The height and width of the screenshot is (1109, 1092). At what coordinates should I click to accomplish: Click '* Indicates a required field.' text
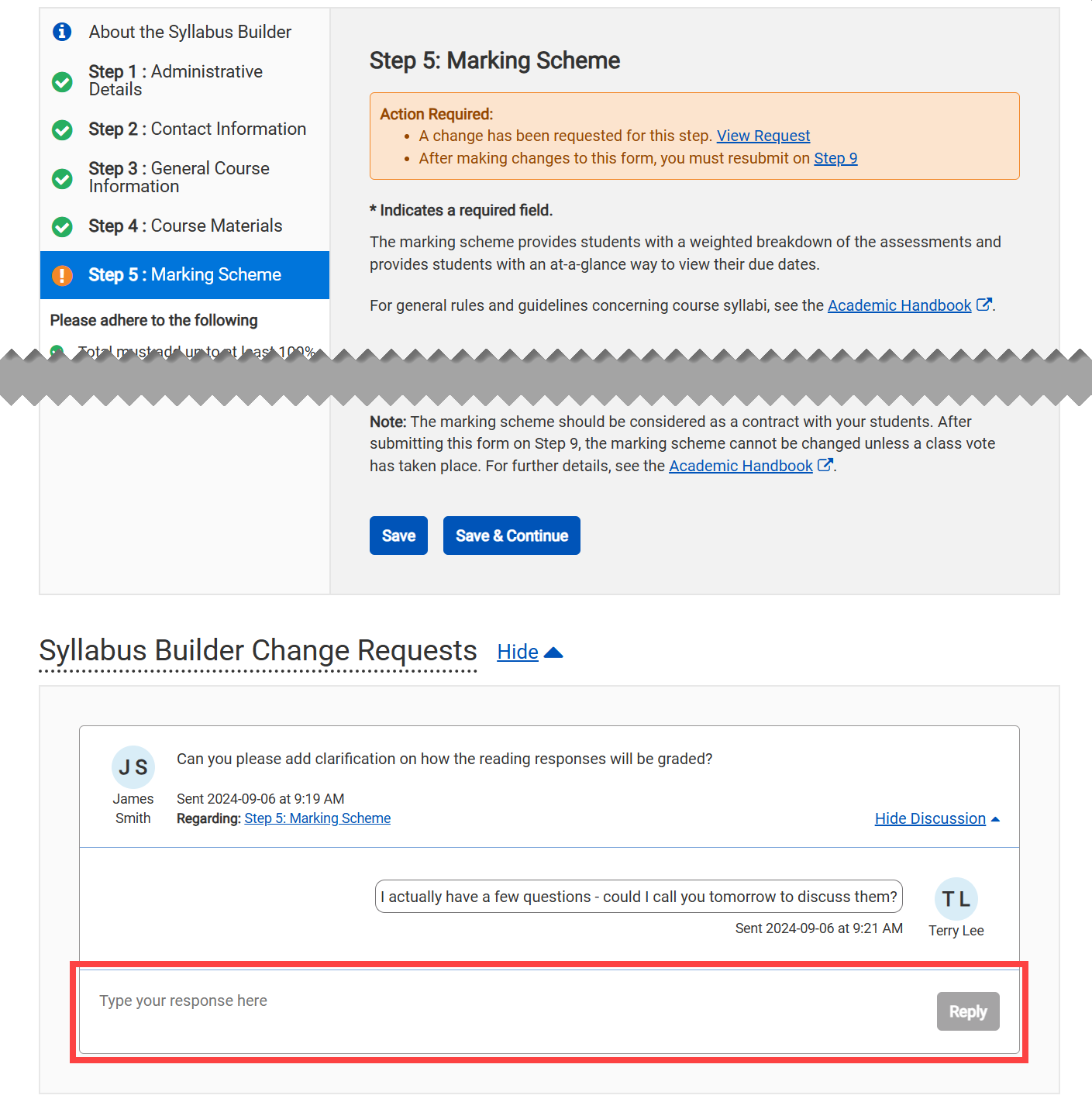(461, 210)
